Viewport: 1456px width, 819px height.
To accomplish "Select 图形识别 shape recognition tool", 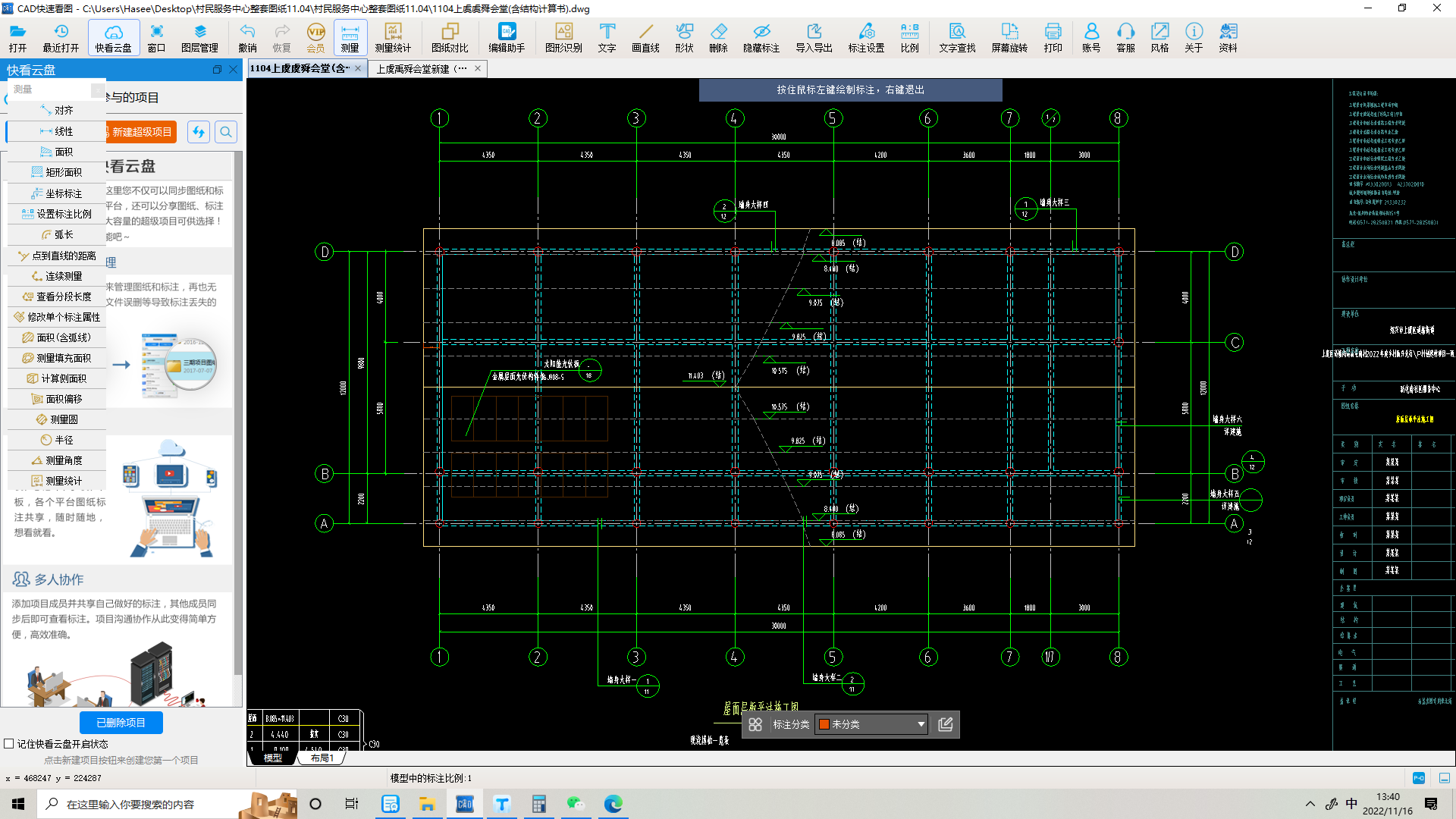I will pyautogui.click(x=563, y=37).
